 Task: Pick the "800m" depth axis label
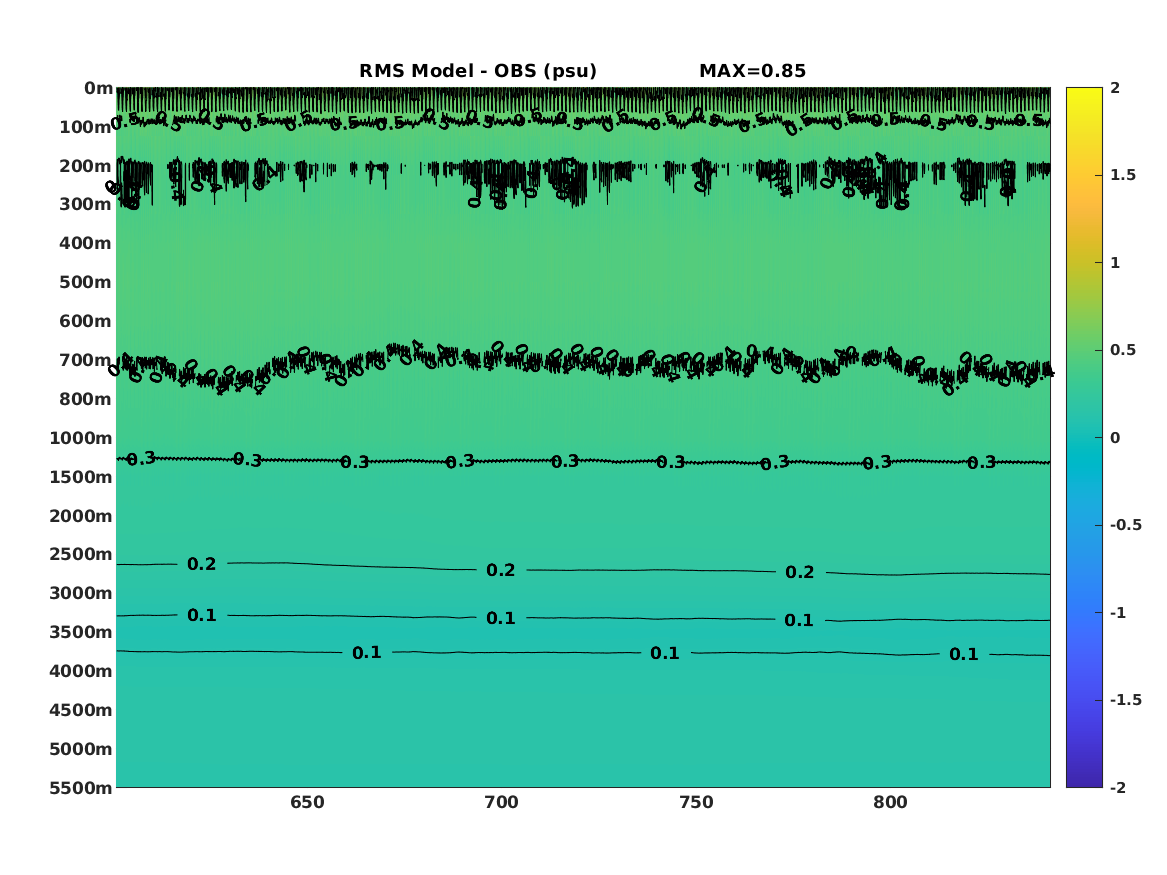(86, 400)
